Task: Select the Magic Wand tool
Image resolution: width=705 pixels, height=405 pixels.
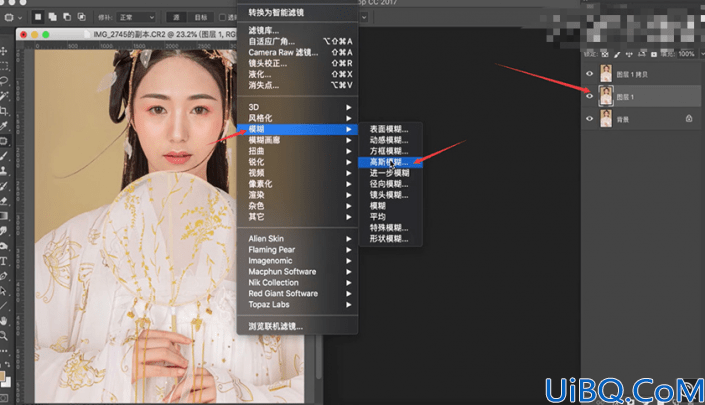Action: tap(4, 96)
